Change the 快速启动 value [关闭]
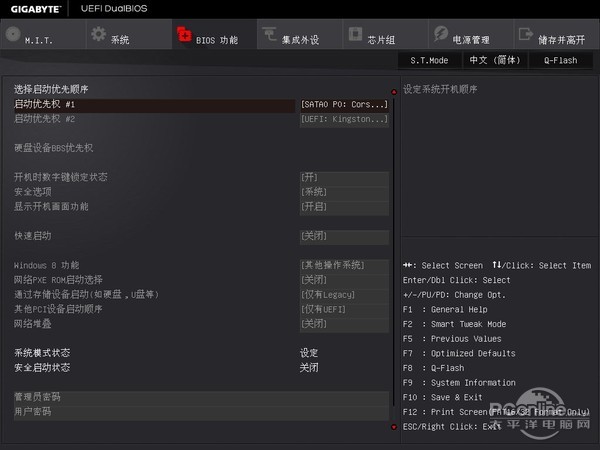This screenshot has width=600, height=450. (x=344, y=236)
